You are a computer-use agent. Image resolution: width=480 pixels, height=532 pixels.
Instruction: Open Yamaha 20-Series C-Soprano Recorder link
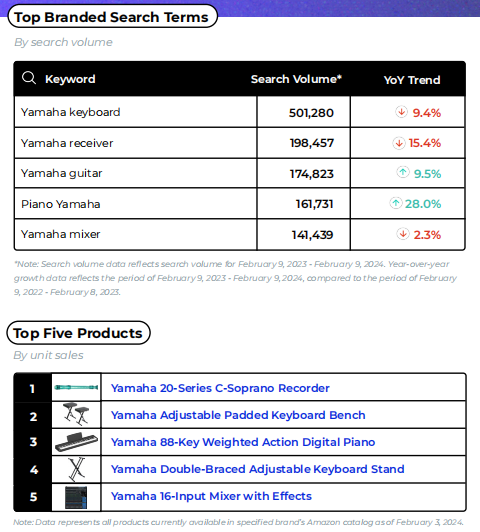(x=220, y=388)
